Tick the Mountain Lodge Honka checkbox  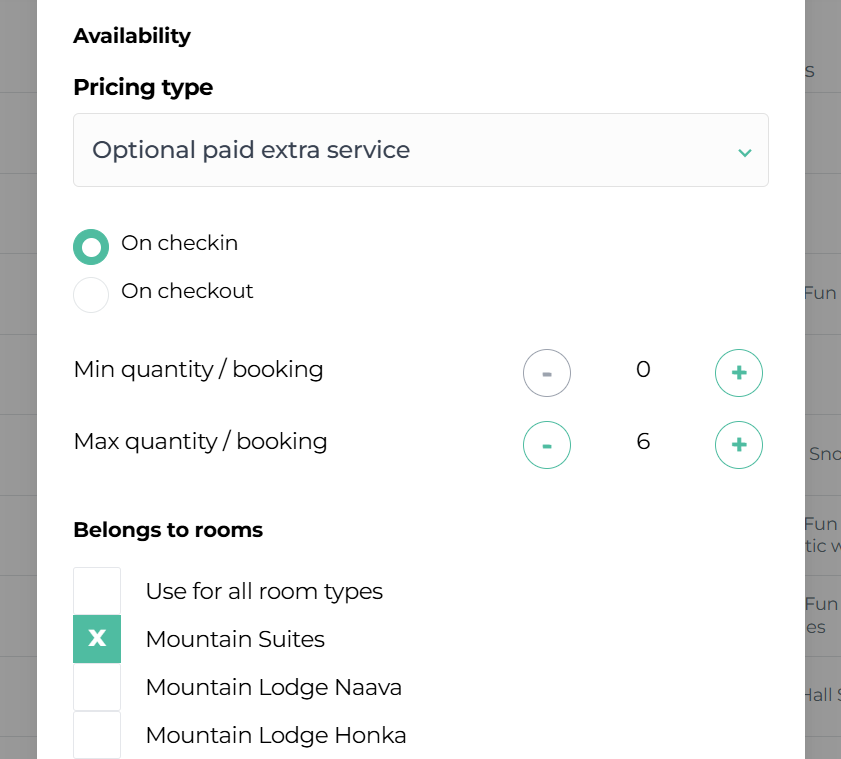(x=97, y=735)
